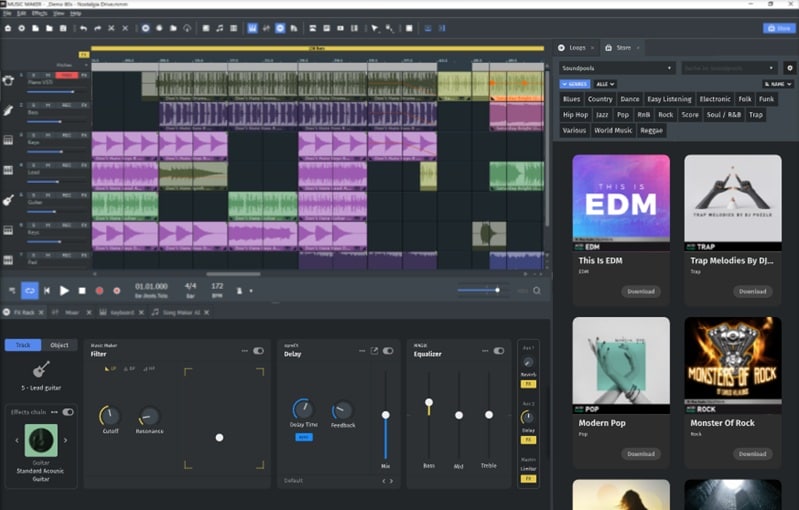Pop out the Delay effect window
Screen dimensions: 799x510
[x=374, y=351]
